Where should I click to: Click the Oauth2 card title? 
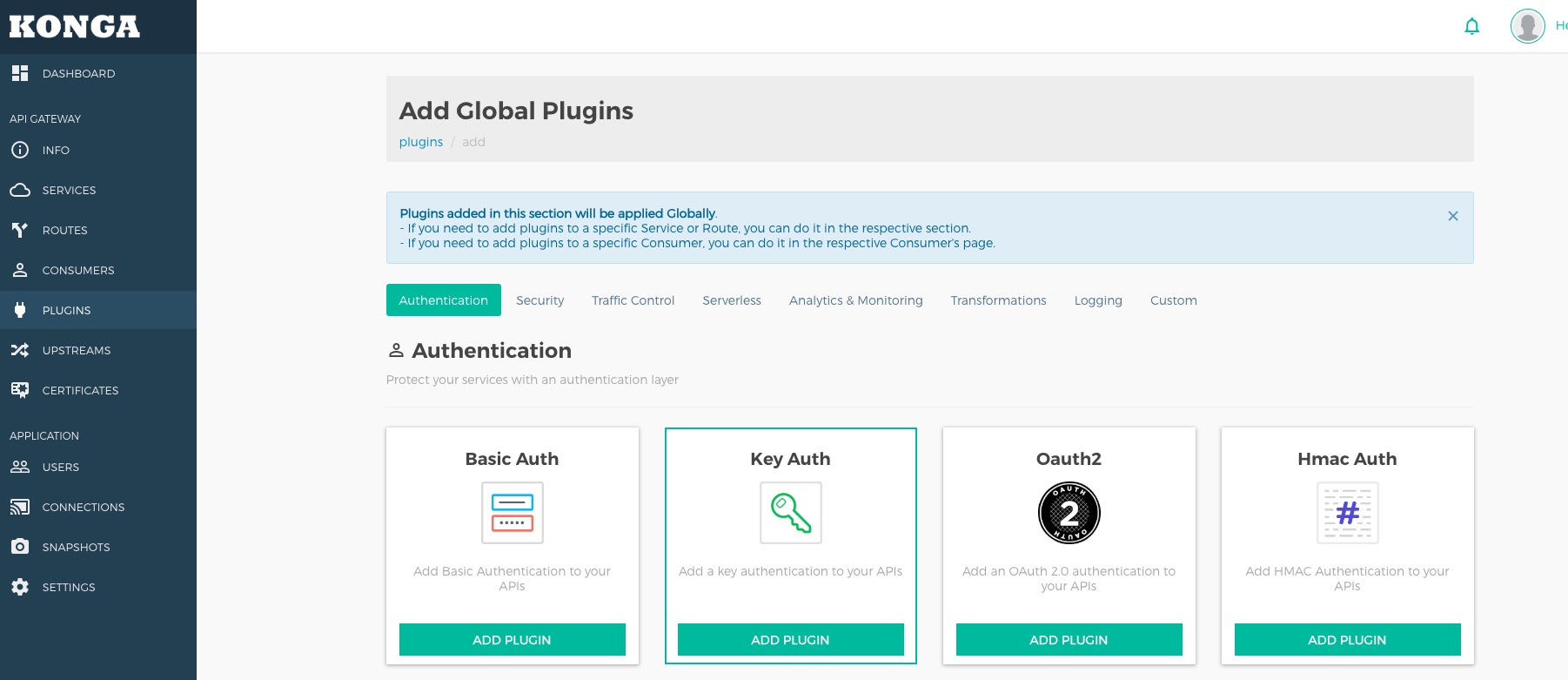point(1069,459)
